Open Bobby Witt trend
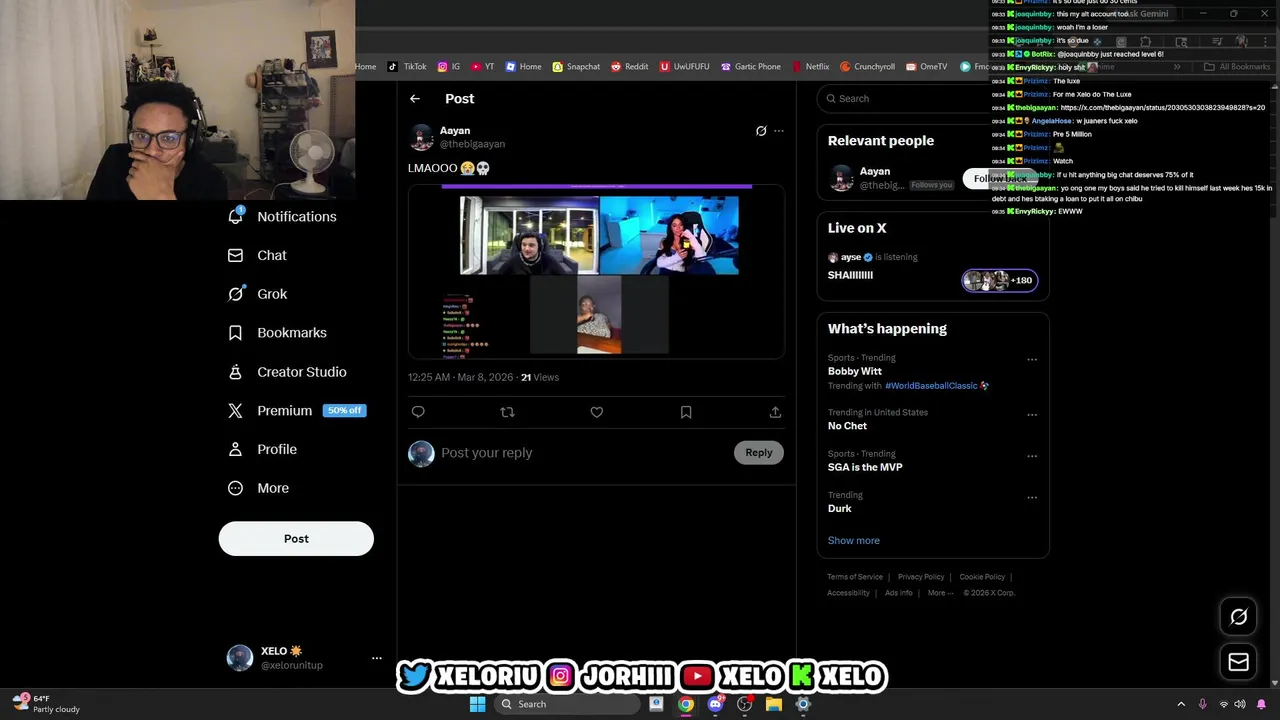Screen dimensions: 1280x720 (x=855, y=371)
